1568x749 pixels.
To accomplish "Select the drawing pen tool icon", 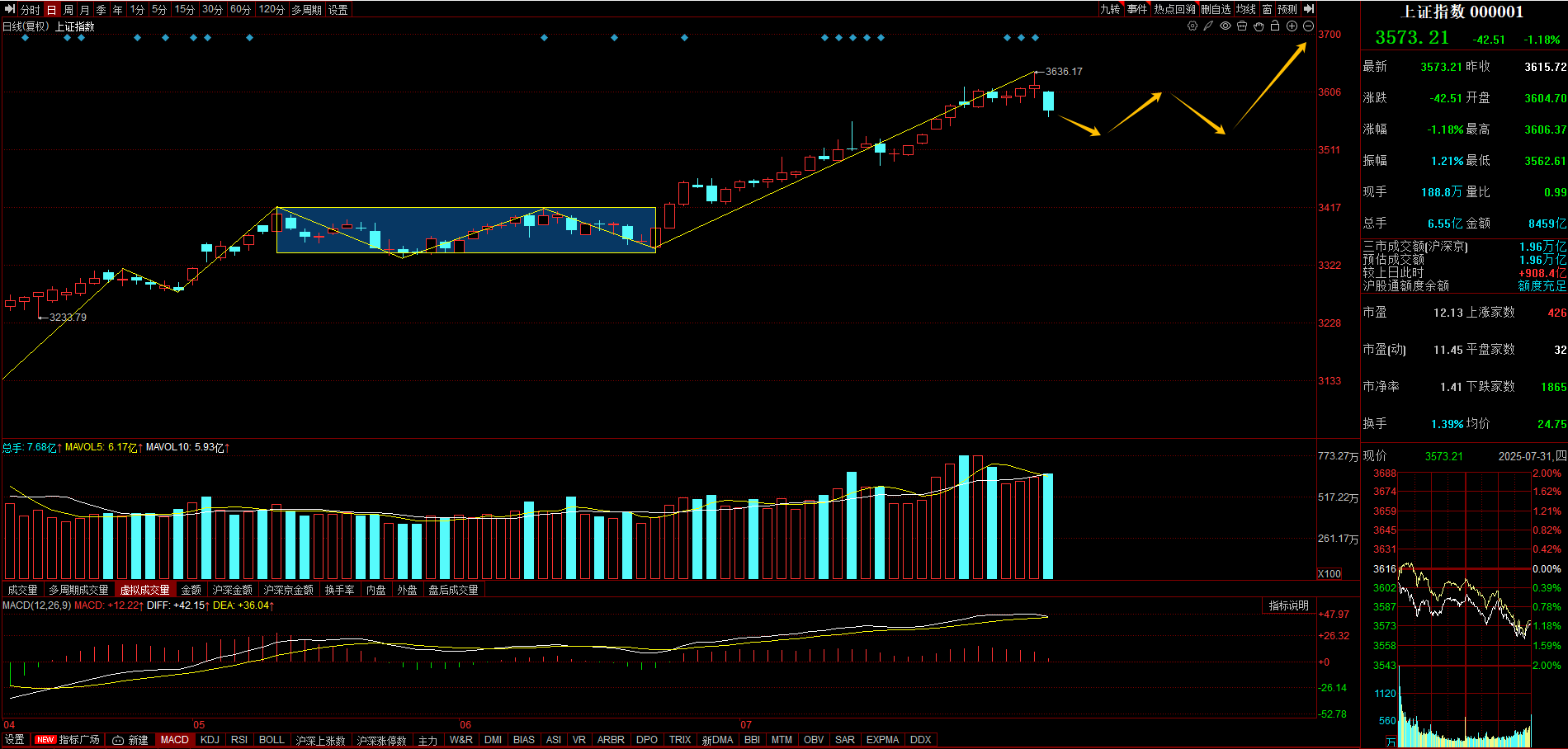I will 1209,26.
